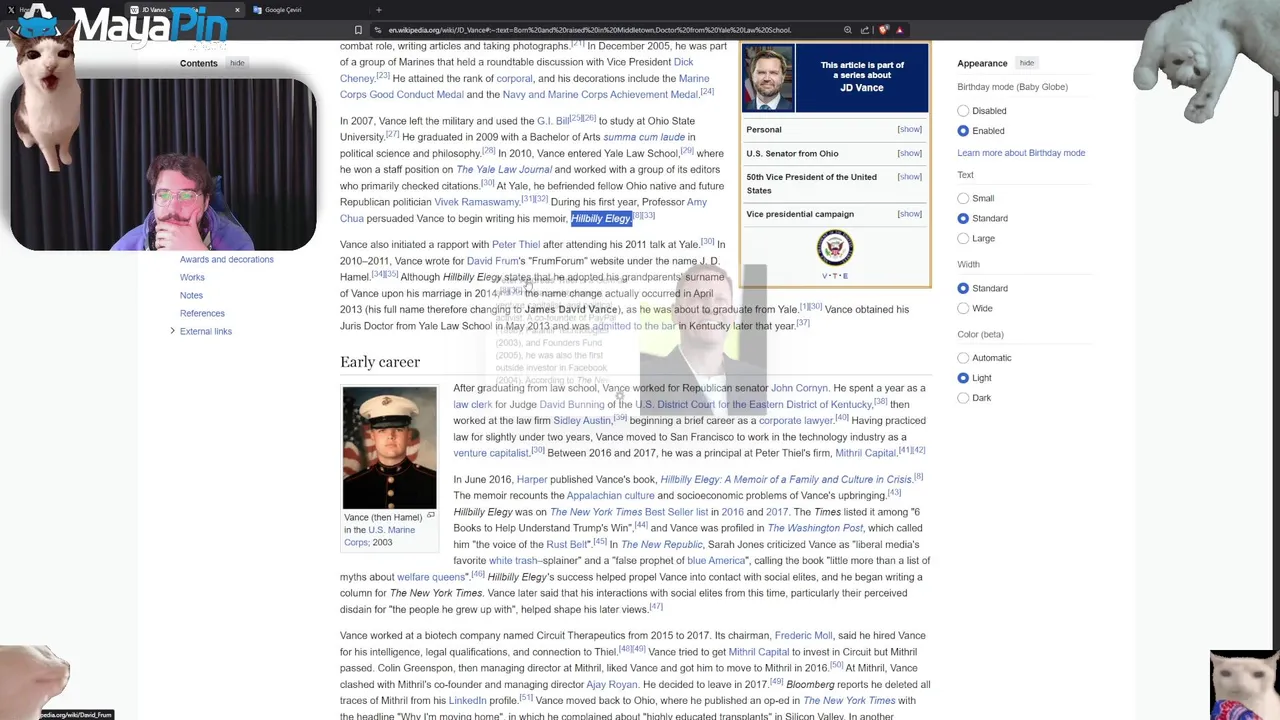Open the Rust Belt link
1280x720 pixels.
(x=567, y=545)
